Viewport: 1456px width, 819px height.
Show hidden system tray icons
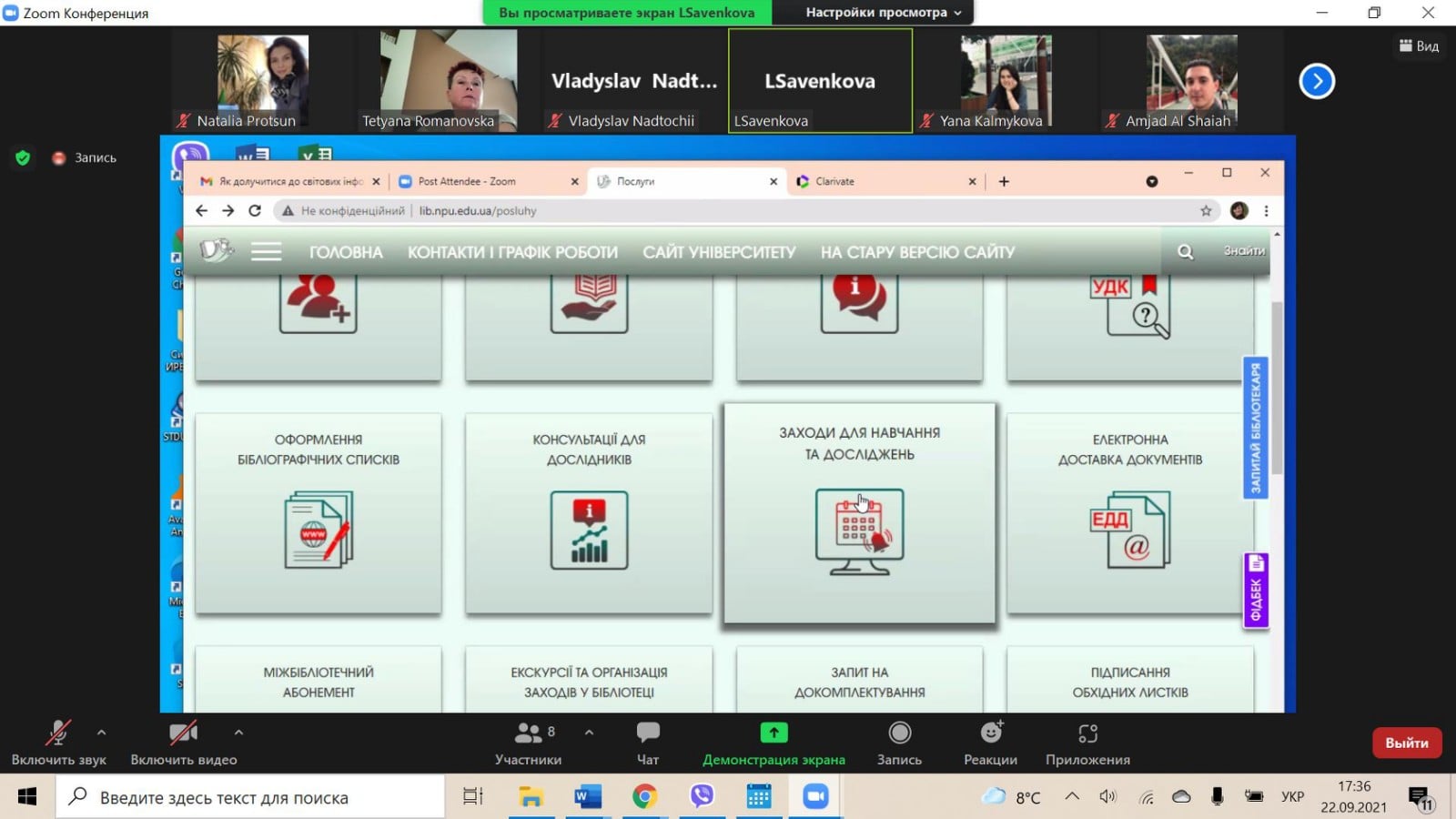coord(1072,797)
